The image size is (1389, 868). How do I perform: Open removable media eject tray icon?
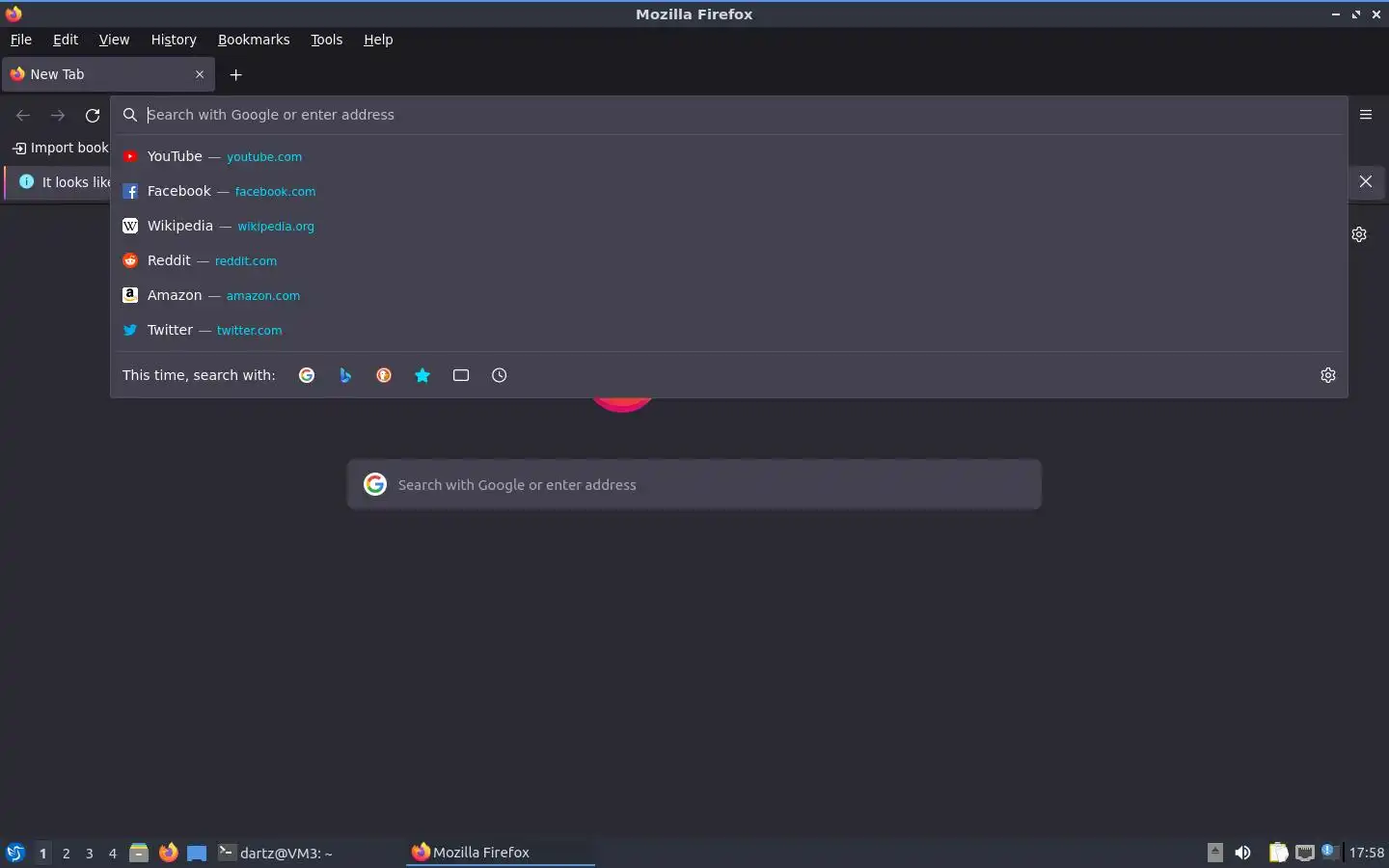tap(1215, 853)
